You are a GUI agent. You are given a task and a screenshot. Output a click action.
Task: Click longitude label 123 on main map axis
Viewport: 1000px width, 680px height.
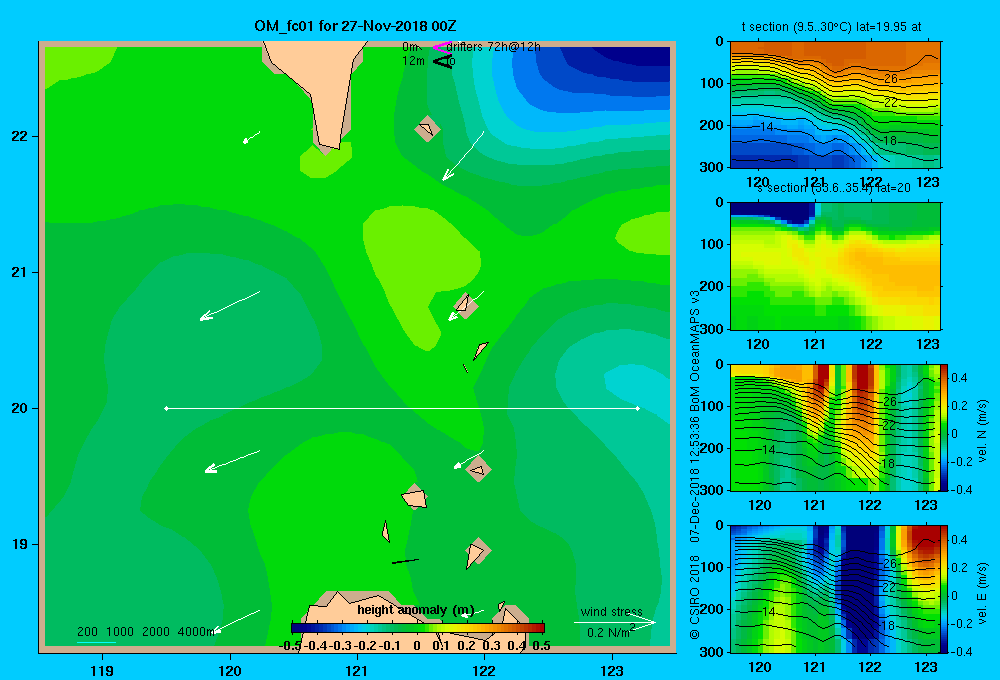tap(612, 670)
